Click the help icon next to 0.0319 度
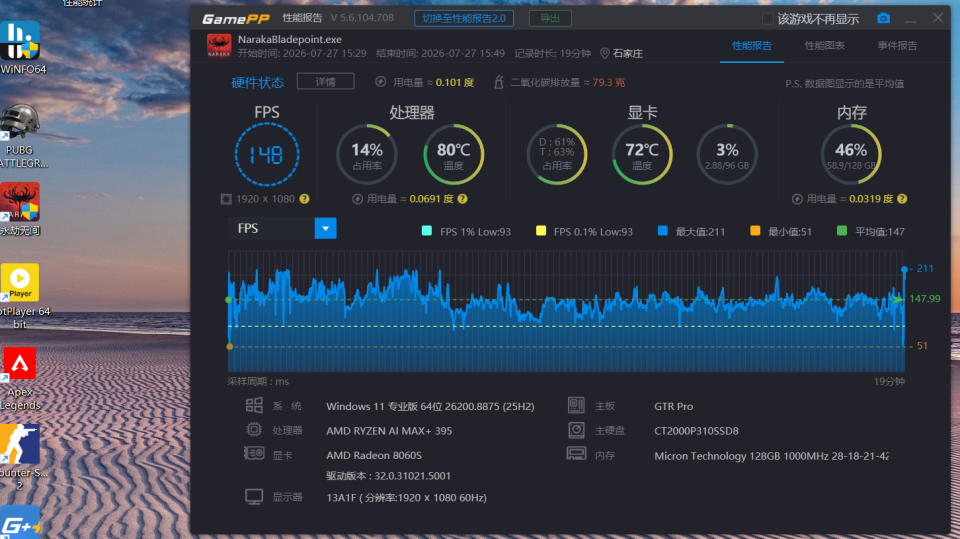Viewport: 960px width, 539px height. point(902,199)
